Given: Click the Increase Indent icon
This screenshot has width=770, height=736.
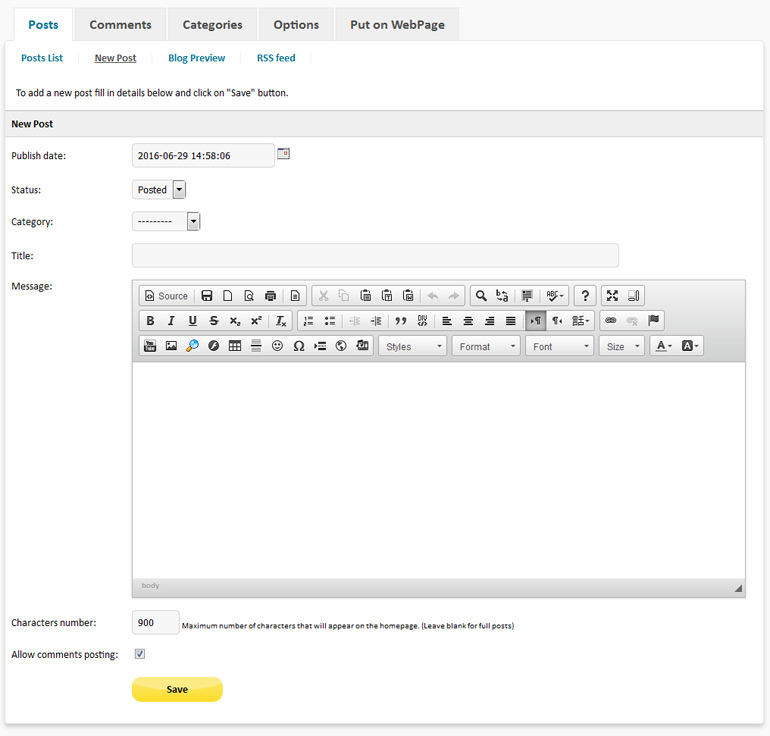Looking at the screenshot, I should 376,321.
